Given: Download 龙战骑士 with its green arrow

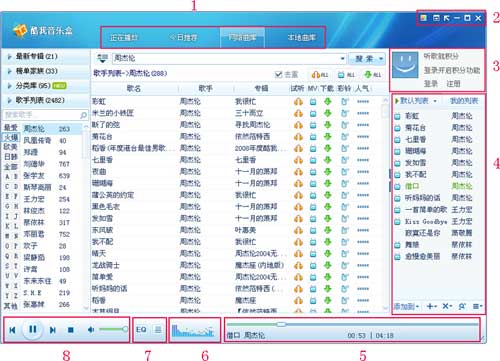Looking at the screenshot, I should pyautogui.click(x=328, y=265).
